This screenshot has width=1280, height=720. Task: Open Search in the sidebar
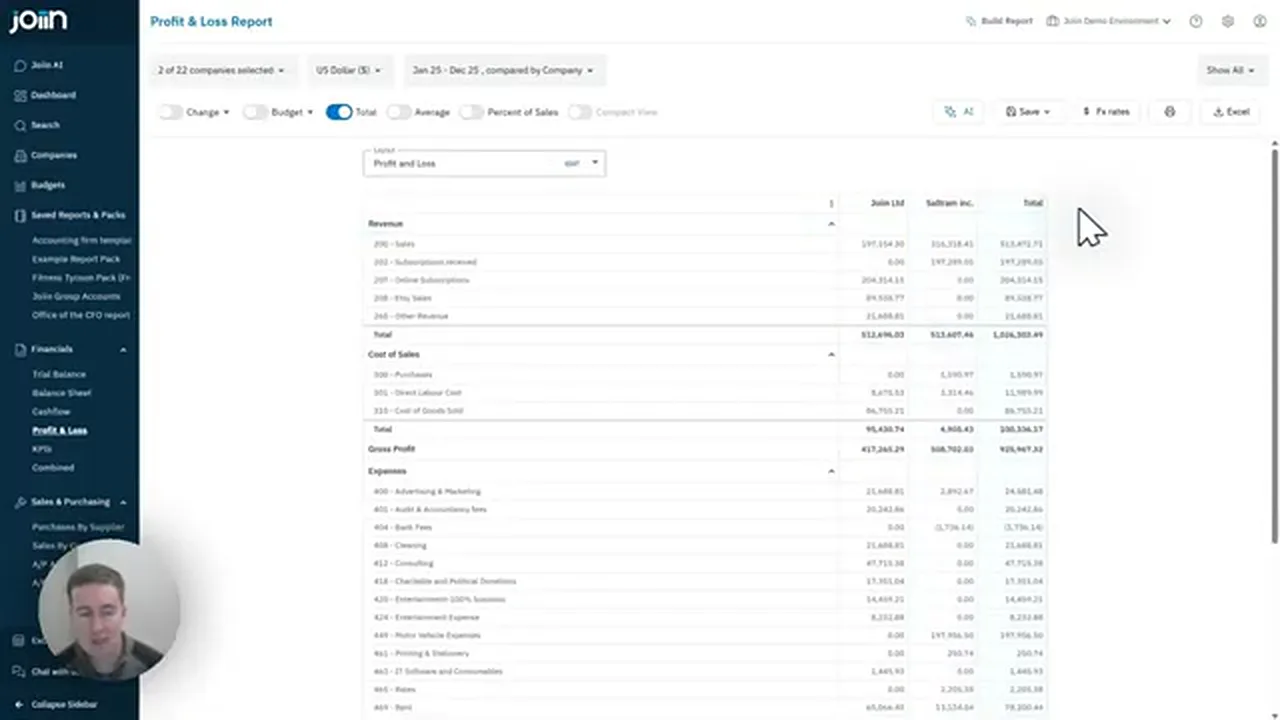pyautogui.click(x=38, y=125)
